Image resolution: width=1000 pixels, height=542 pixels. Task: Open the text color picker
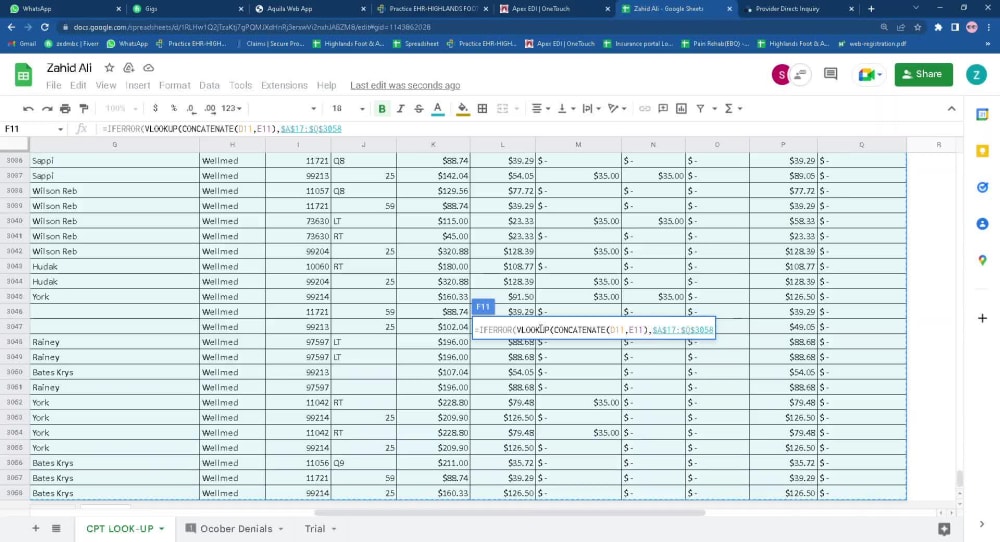[438, 109]
